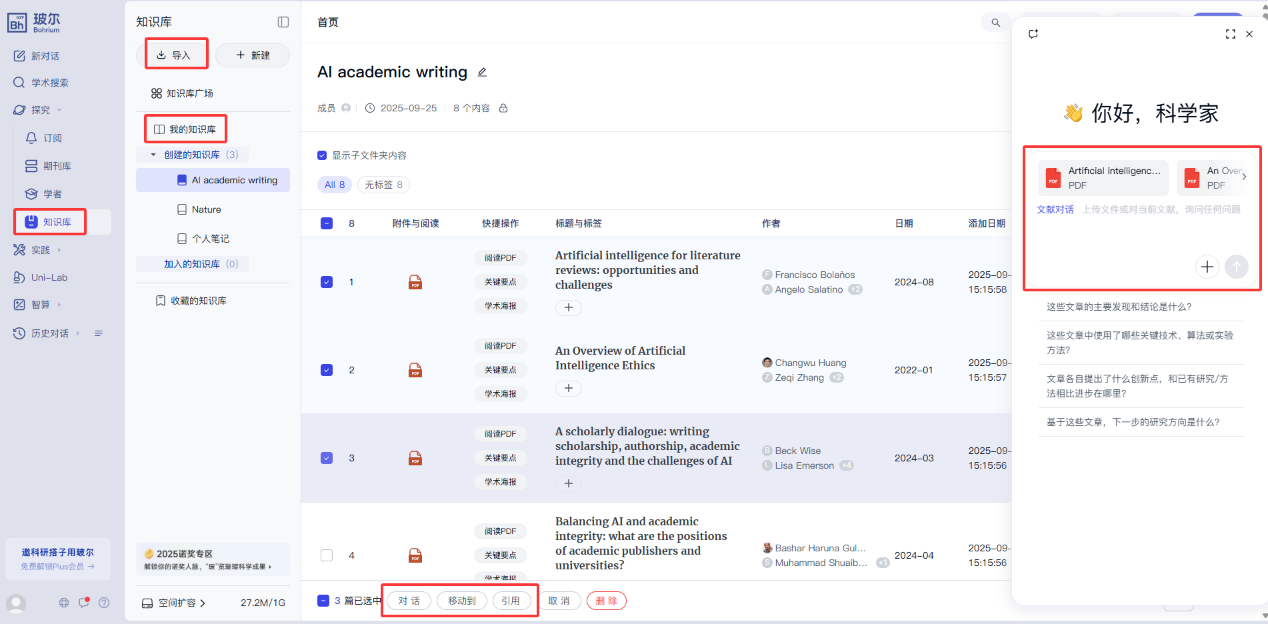This screenshot has width=1268, height=624.
Task: Select the Nature knowledge base
Action: tap(205, 210)
